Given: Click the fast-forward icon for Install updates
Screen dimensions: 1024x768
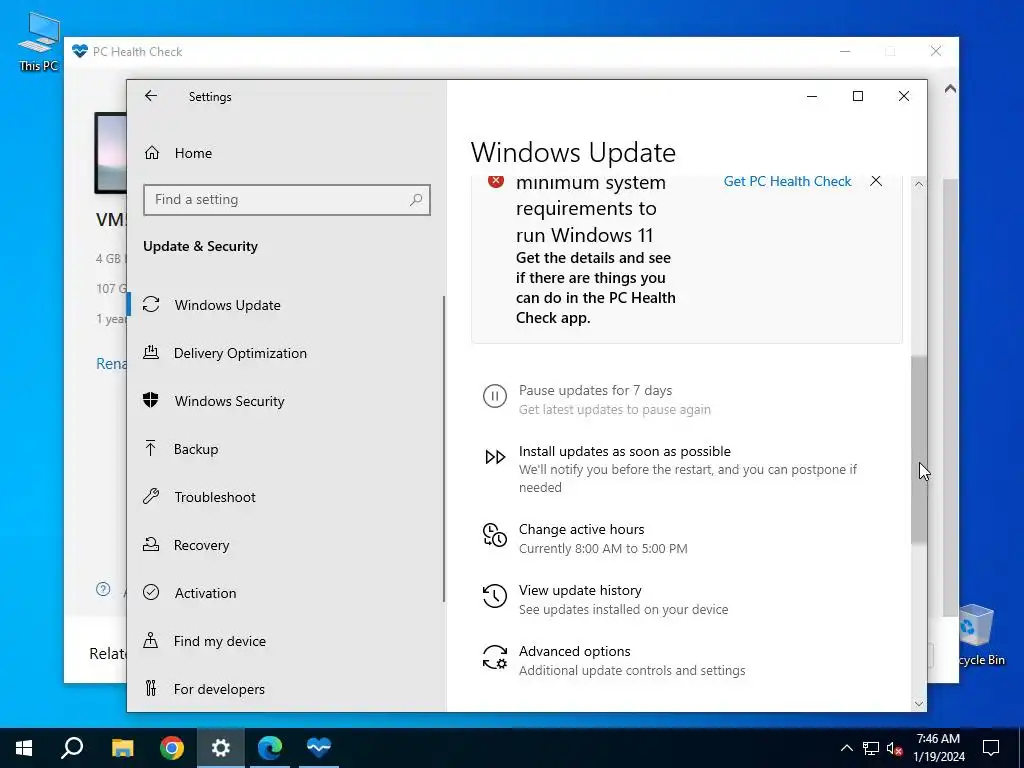Looking at the screenshot, I should click(495, 457).
